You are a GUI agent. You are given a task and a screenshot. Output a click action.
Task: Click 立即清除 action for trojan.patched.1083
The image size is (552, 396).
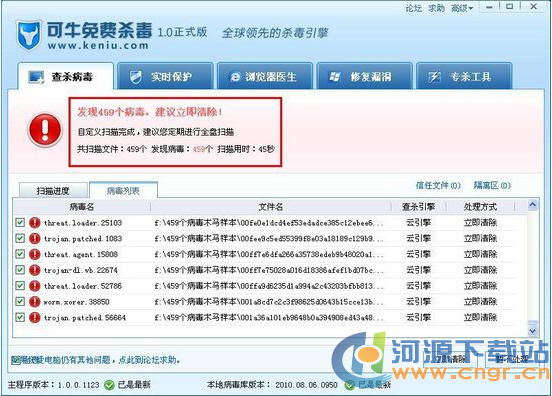[x=480, y=238]
